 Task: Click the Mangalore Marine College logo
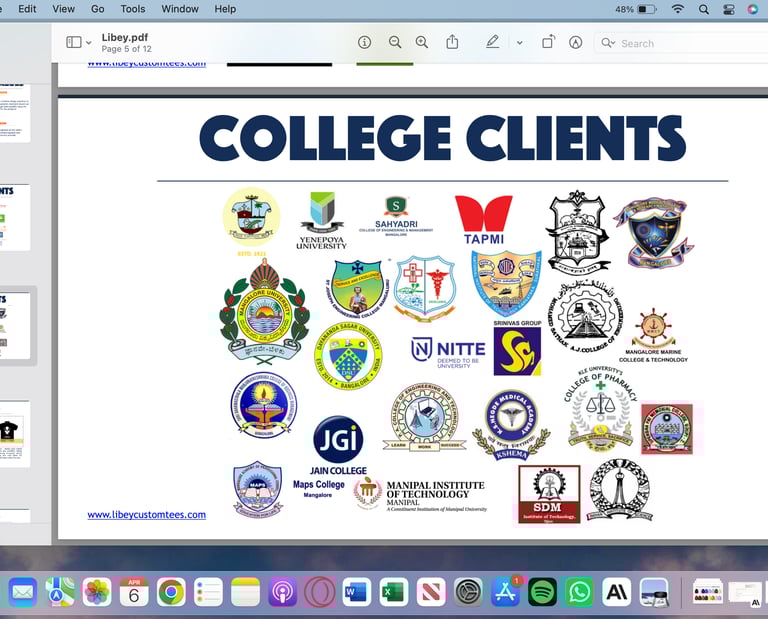[653, 335]
